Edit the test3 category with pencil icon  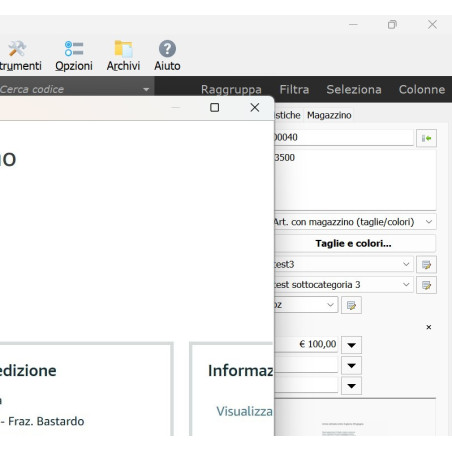coord(426,265)
